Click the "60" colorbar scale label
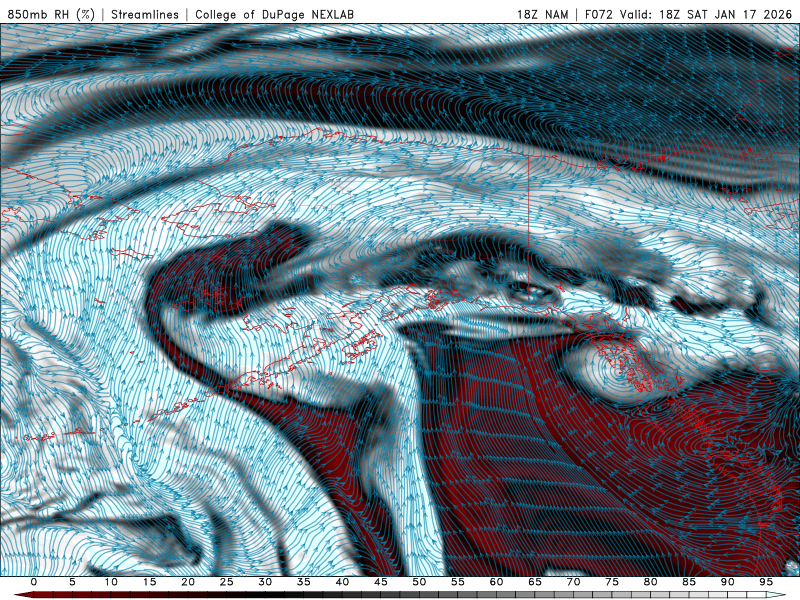Screen dimensions: 800x600 coord(496,582)
